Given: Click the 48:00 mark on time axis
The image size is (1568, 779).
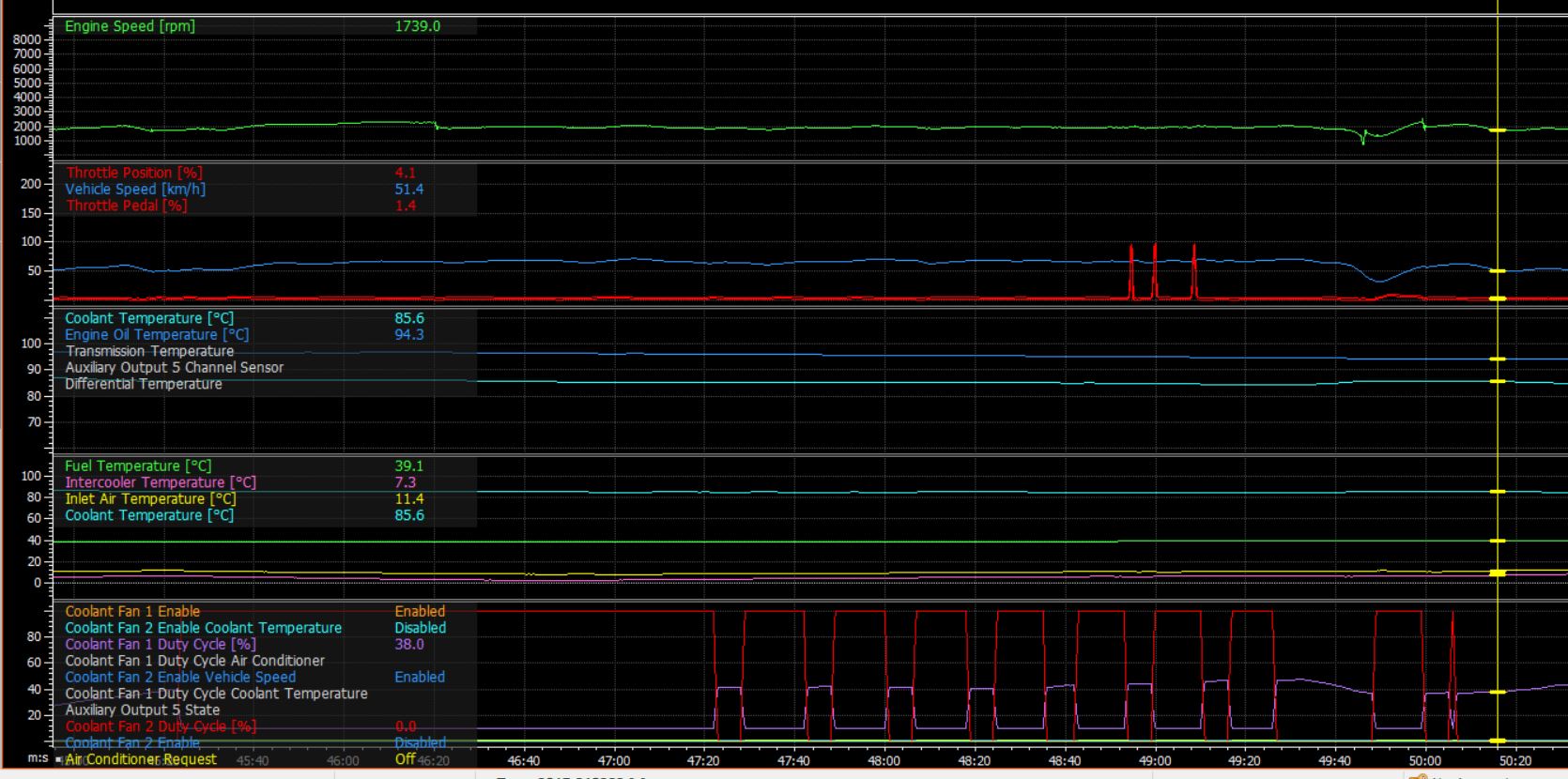Looking at the screenshot, I should pos(884,761).
